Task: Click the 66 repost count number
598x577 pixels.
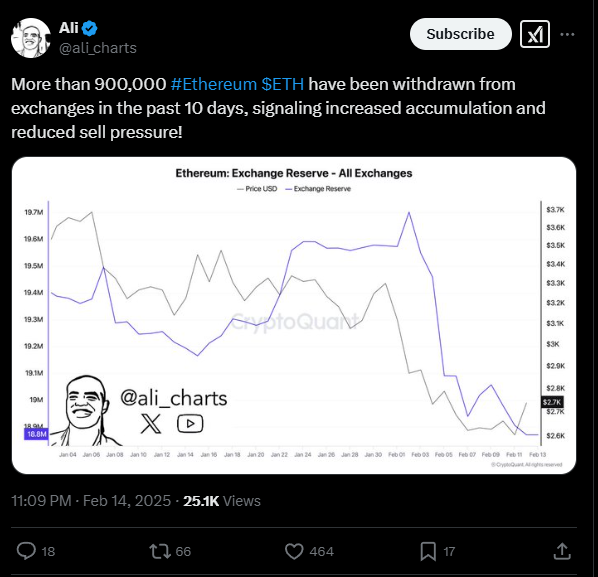Action: click(x=183, y=551)
